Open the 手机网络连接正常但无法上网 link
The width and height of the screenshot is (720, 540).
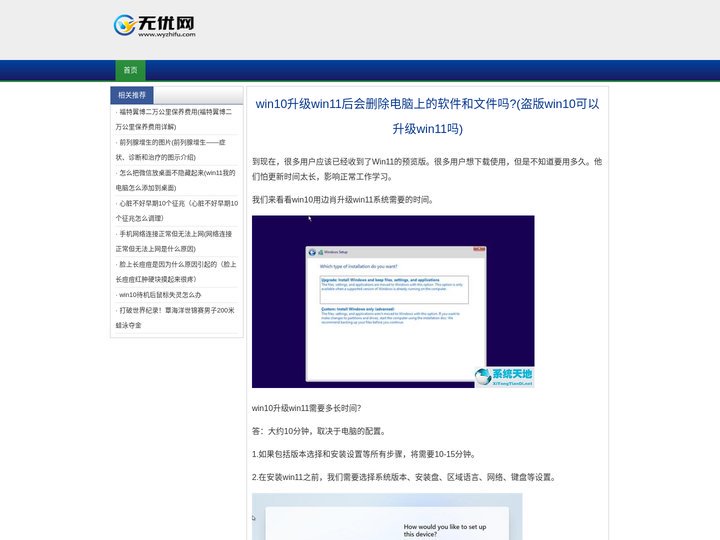tap(174, 241)
